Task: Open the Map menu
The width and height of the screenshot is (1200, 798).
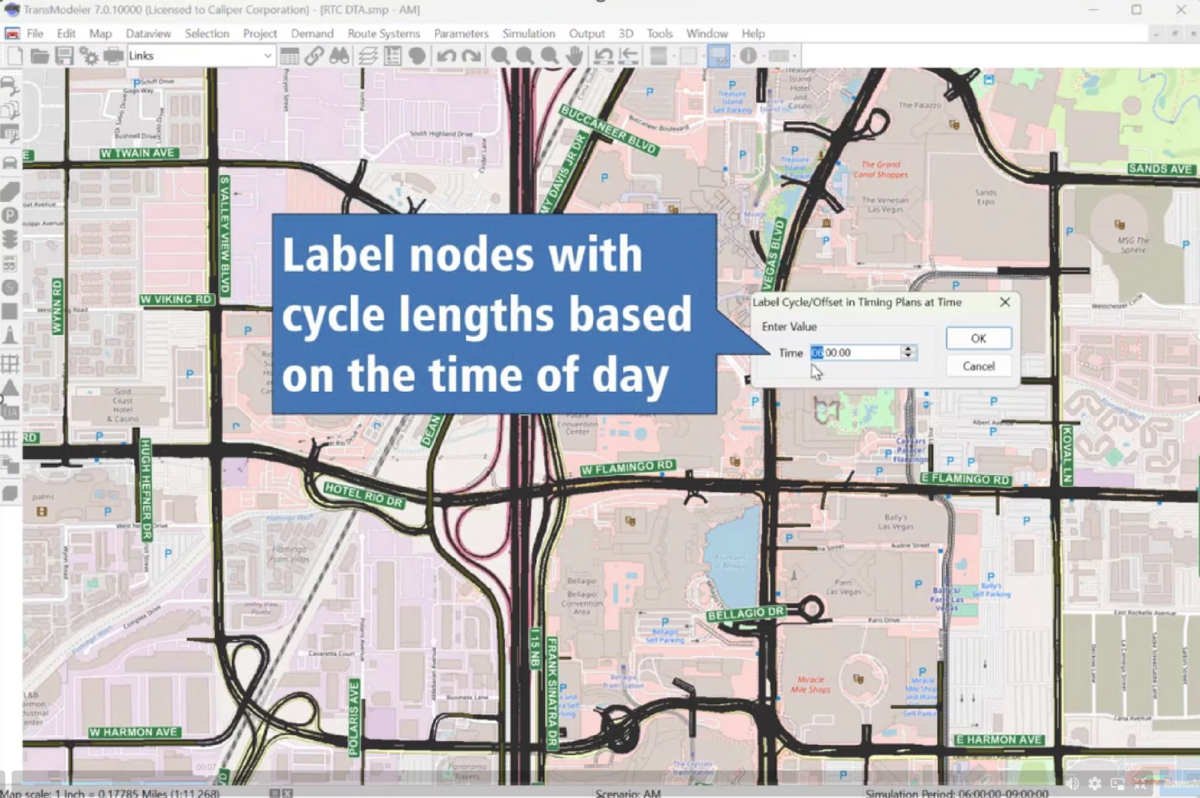Action: click(x=100, y=33)
